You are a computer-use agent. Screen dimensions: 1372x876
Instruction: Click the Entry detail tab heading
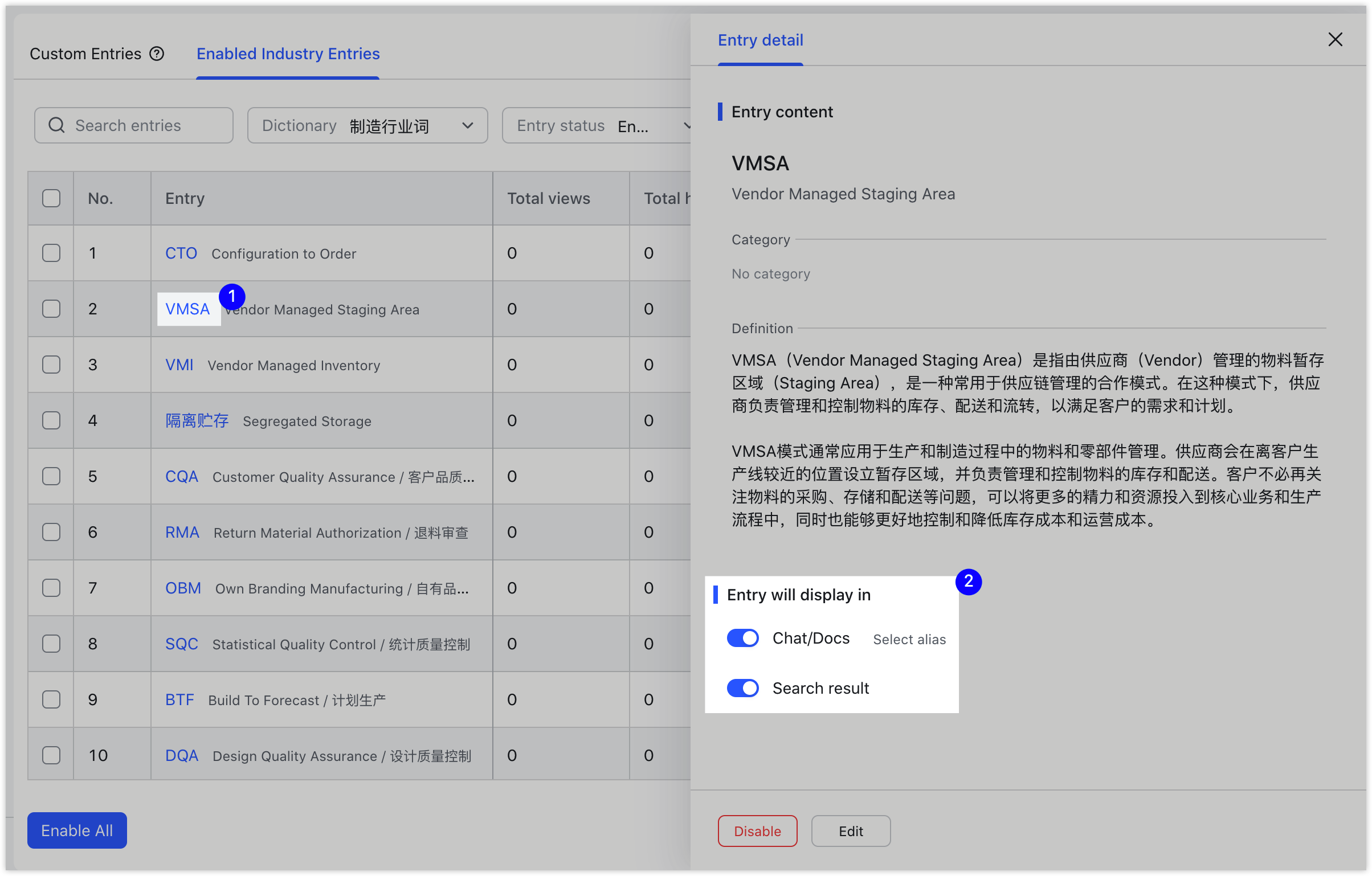tap(760, 40)
